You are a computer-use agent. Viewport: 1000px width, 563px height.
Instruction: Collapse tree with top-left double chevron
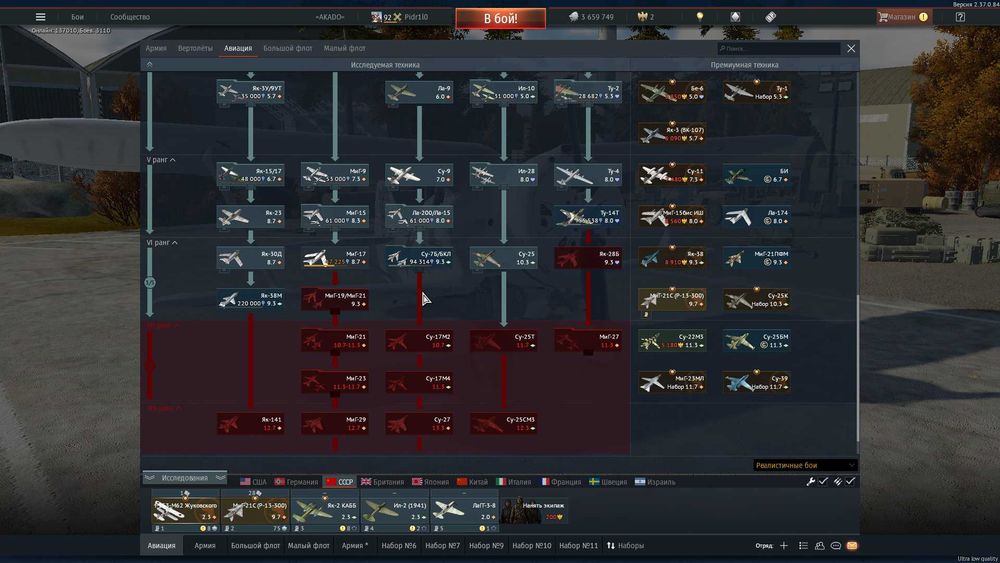[x=149, y=64]
